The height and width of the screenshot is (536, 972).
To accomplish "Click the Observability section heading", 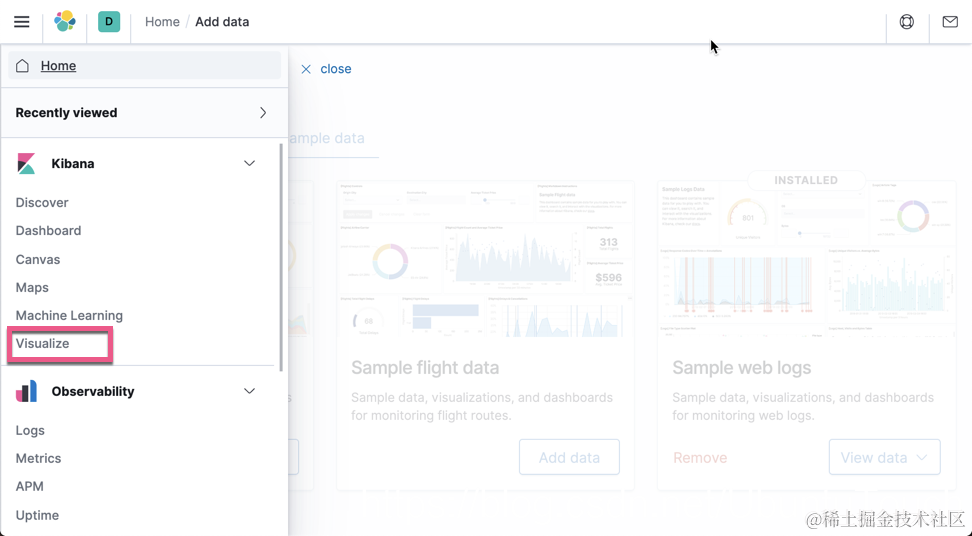I will pos(93,391).
